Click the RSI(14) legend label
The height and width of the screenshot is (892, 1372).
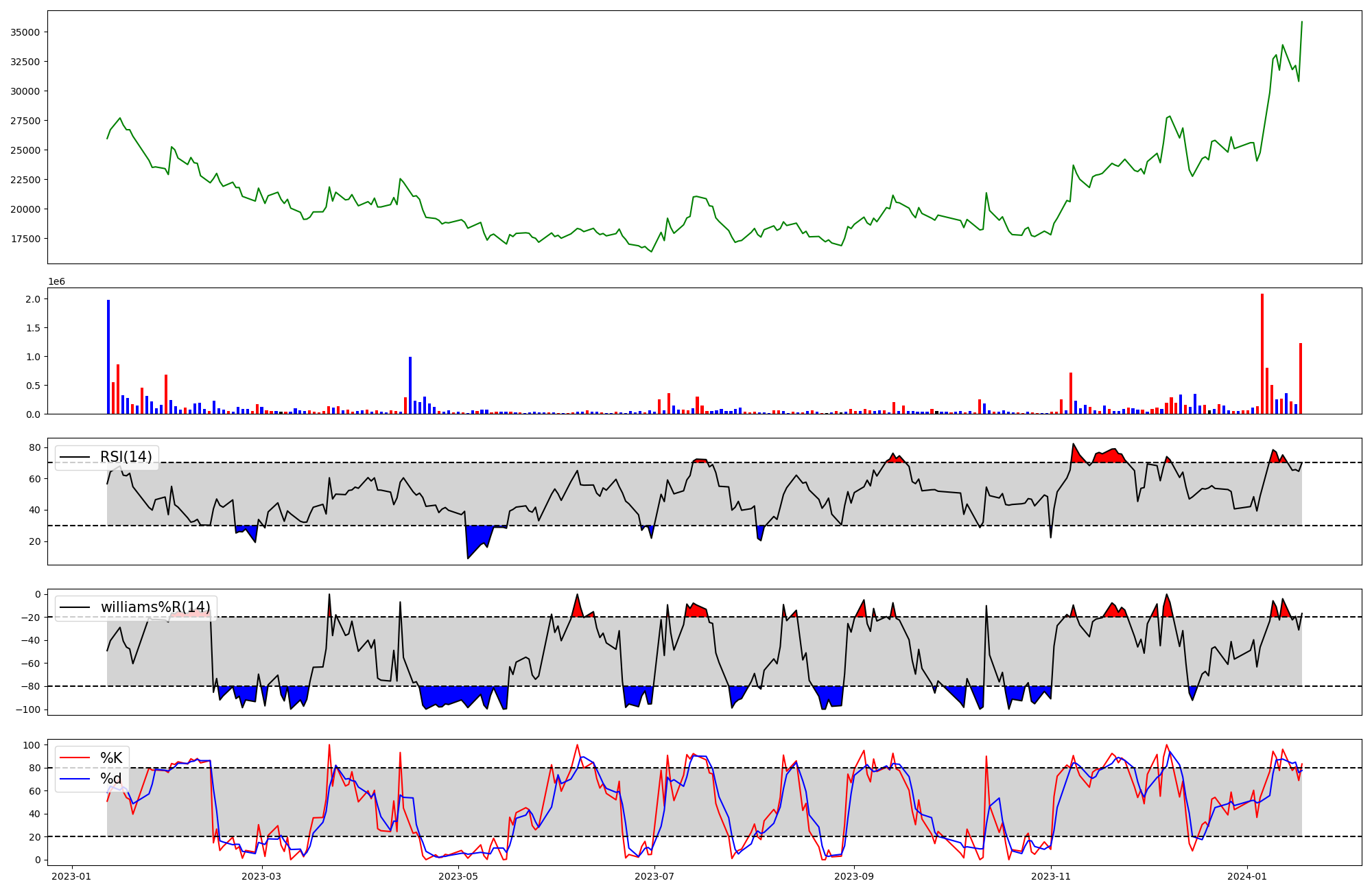(126, 457)
